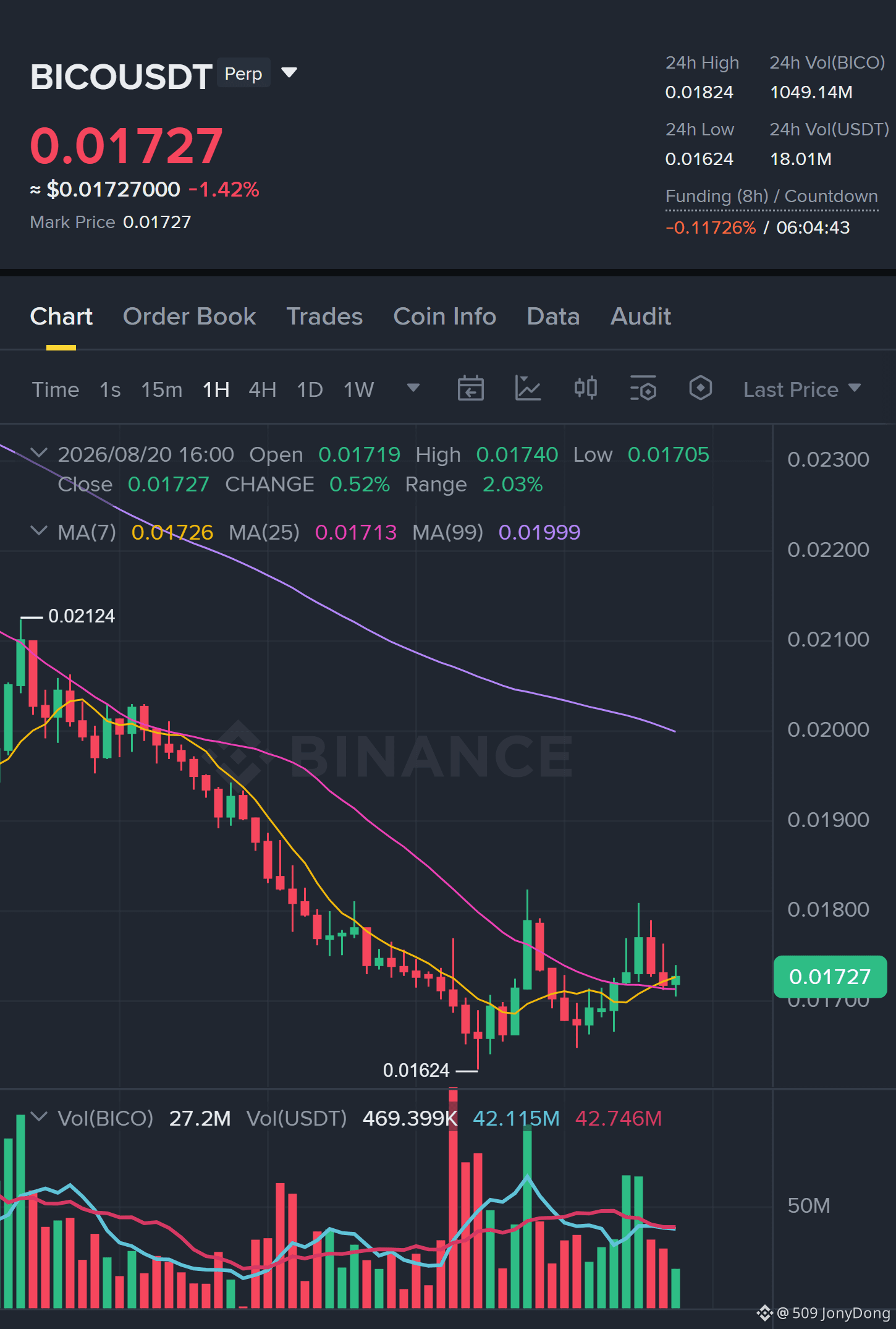The image size is (896, 1329).
Task: Select the 1H interval
Action: coord(216,389)
